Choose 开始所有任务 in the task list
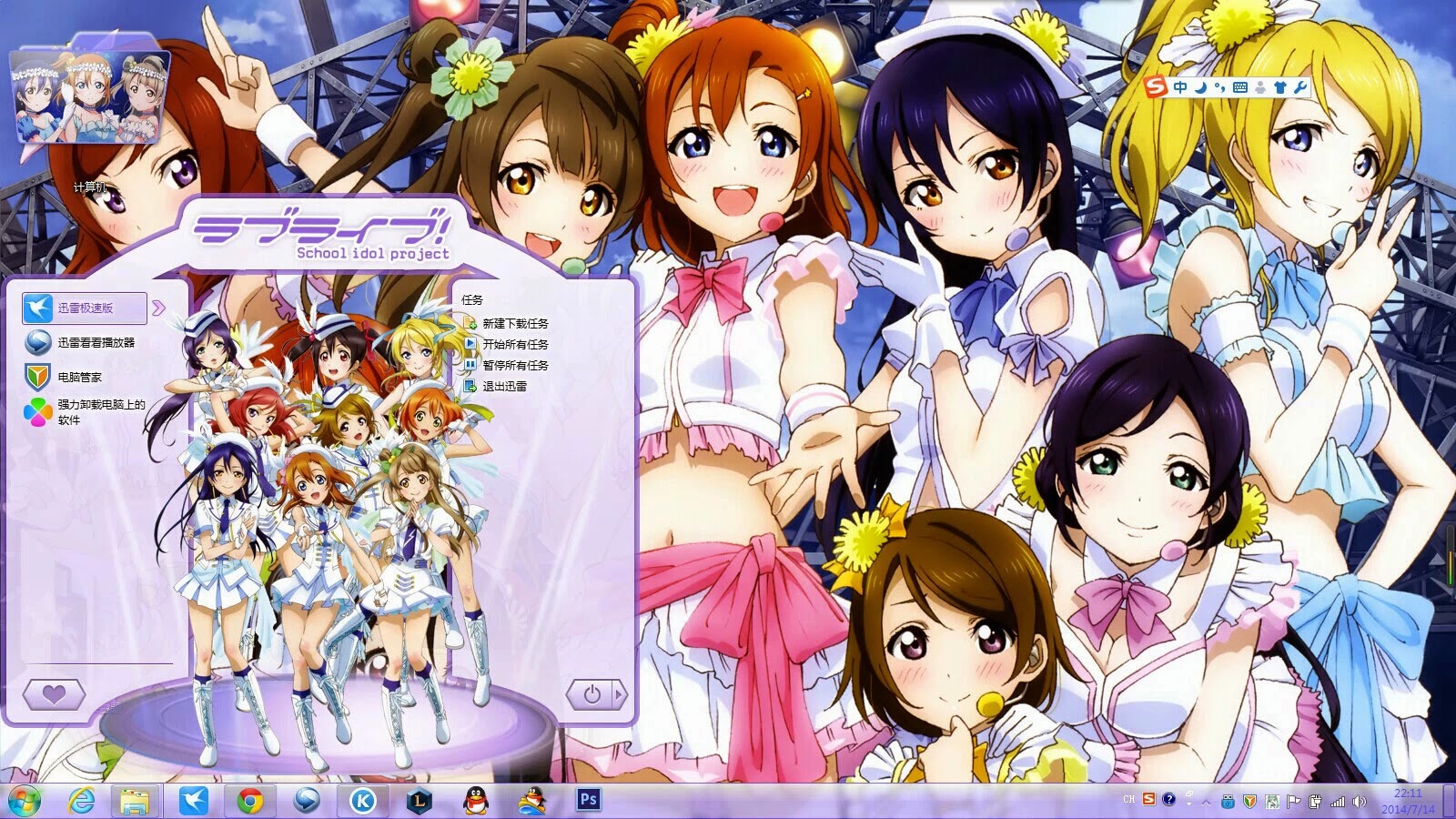This screenshot has height=819, width=1456. tap(506, 344)
